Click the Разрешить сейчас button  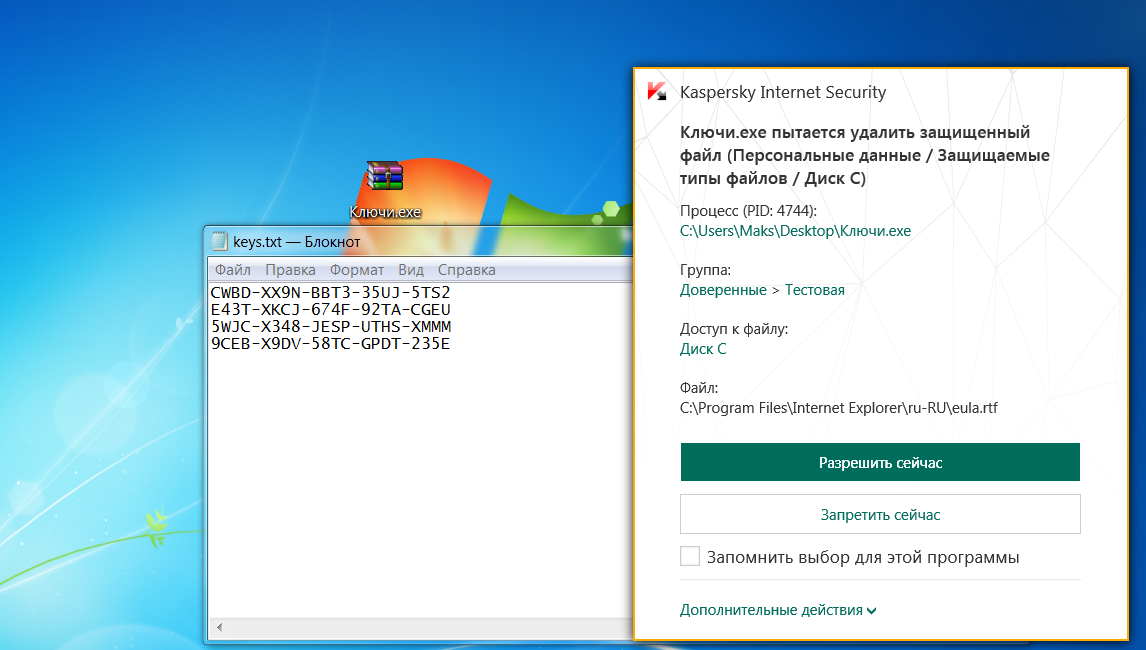pos(880,462)
